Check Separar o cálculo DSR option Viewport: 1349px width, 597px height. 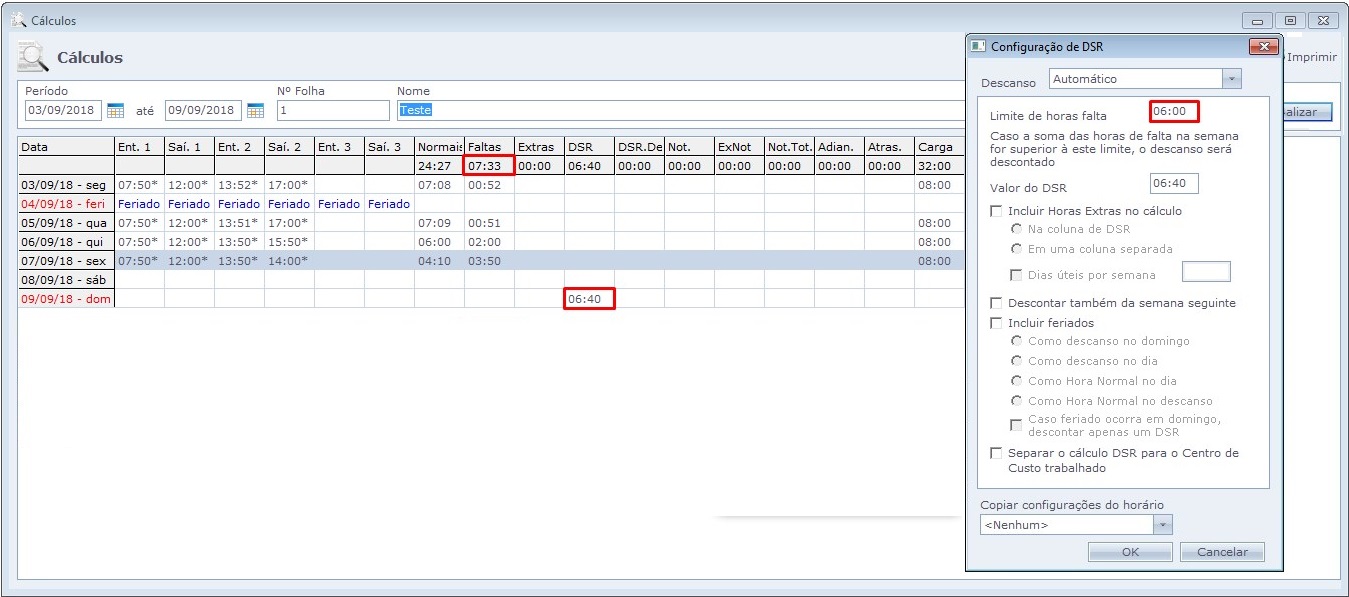tap(996, 453)
